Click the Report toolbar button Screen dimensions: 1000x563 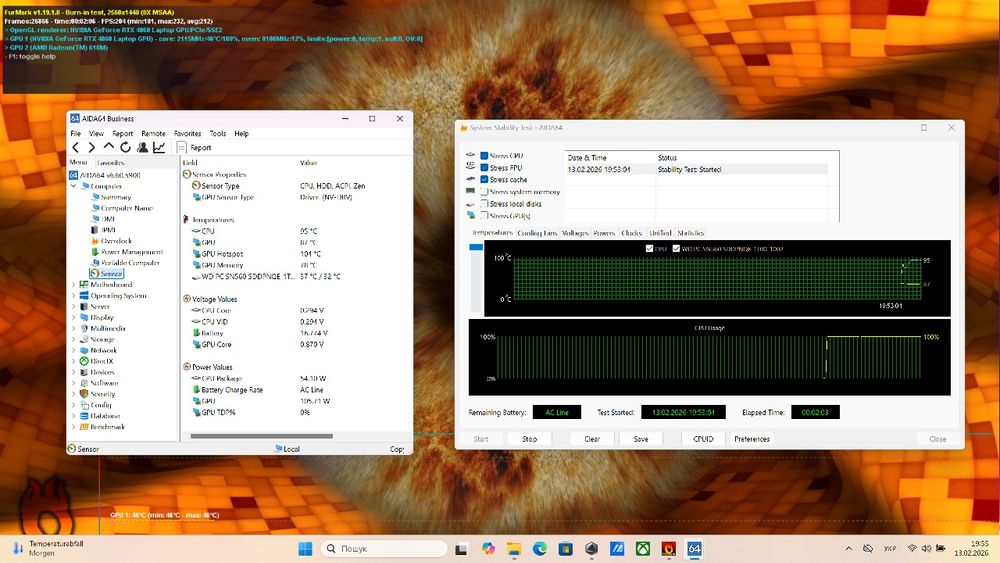tap(194, 147)
